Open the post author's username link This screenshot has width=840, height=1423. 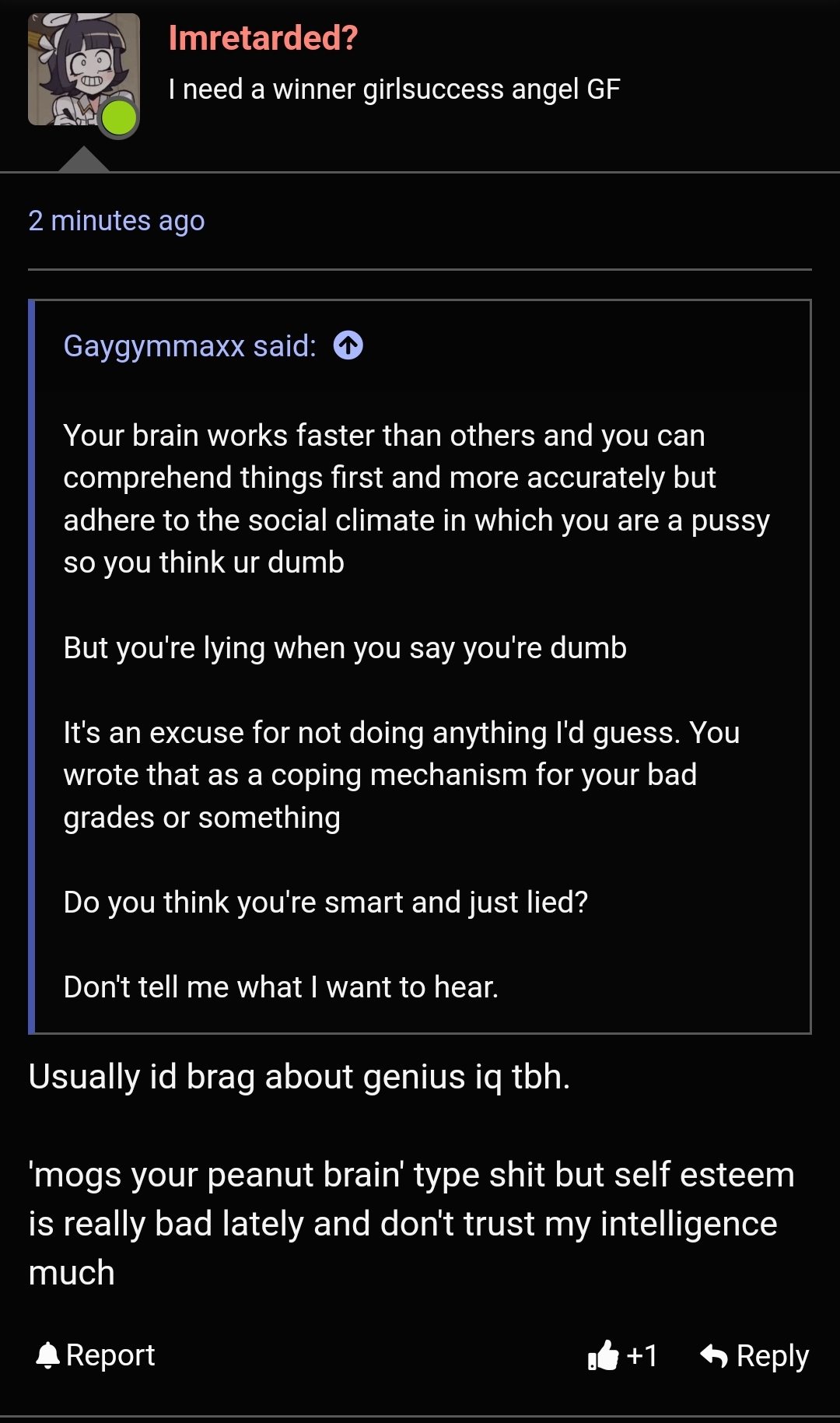(x=263, y=37)
